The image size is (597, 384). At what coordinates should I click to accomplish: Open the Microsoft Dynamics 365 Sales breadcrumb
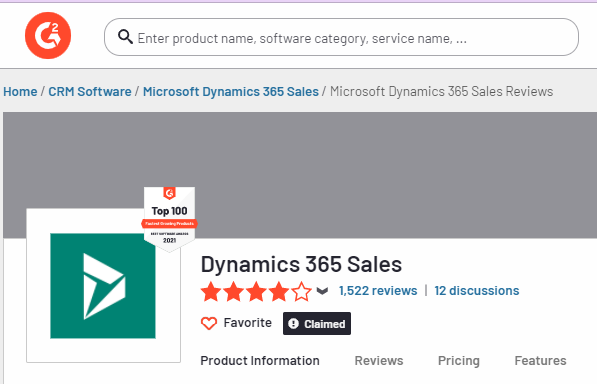tap(231, 91)
